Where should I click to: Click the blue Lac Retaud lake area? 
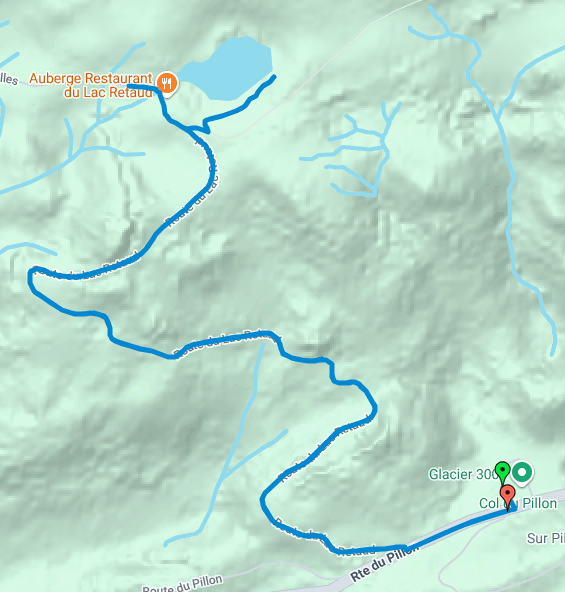pyautogui.click(x=232, y=68)
